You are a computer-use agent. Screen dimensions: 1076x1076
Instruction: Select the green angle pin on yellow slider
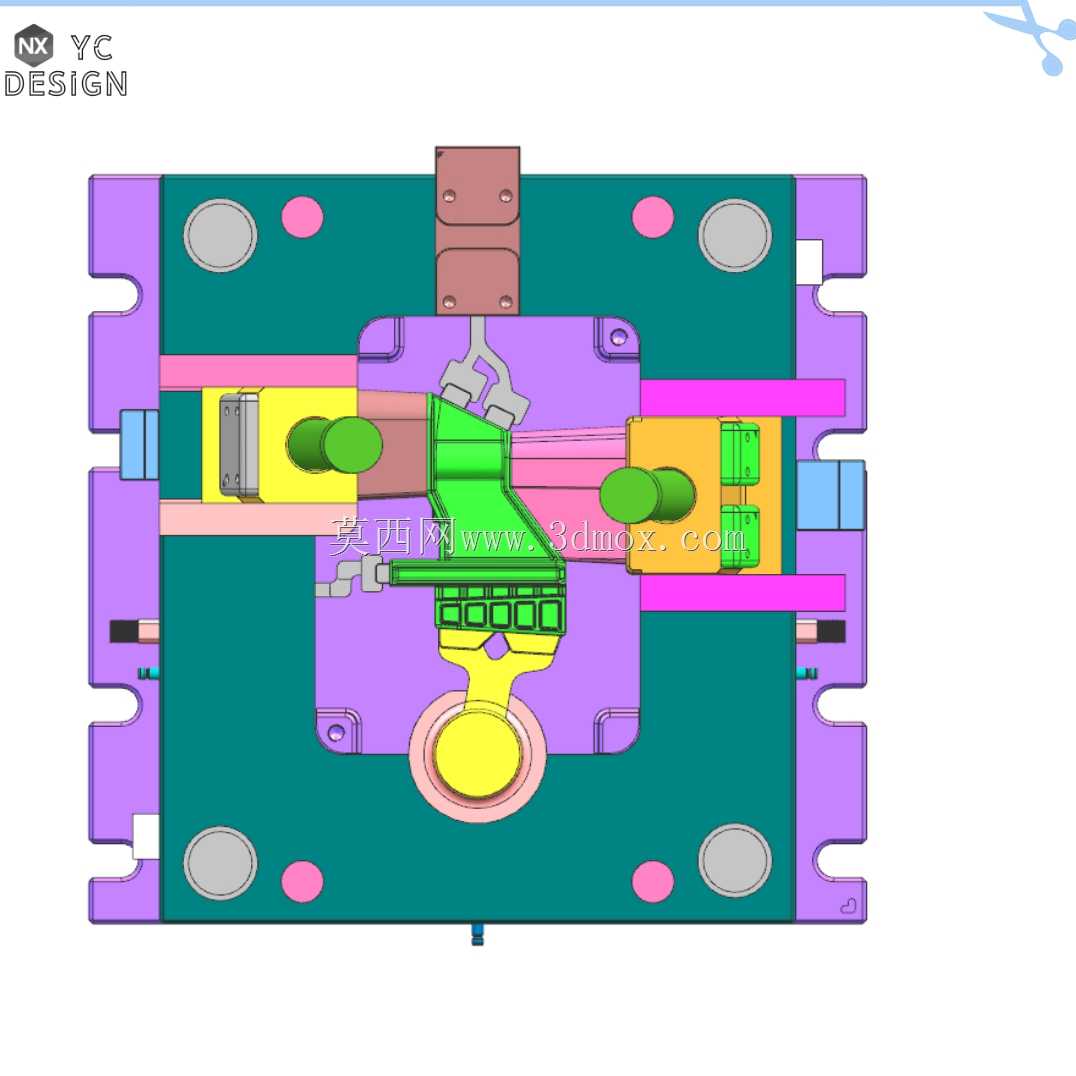click(x=334, y=445)
